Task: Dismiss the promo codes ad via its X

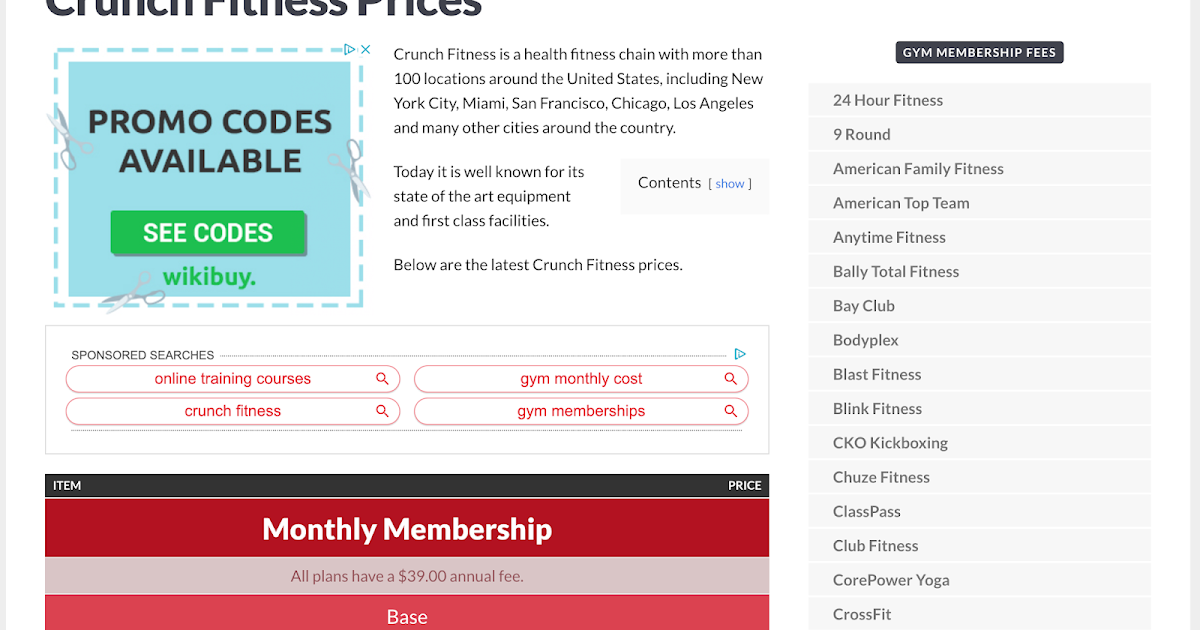Action: point(365,48)
